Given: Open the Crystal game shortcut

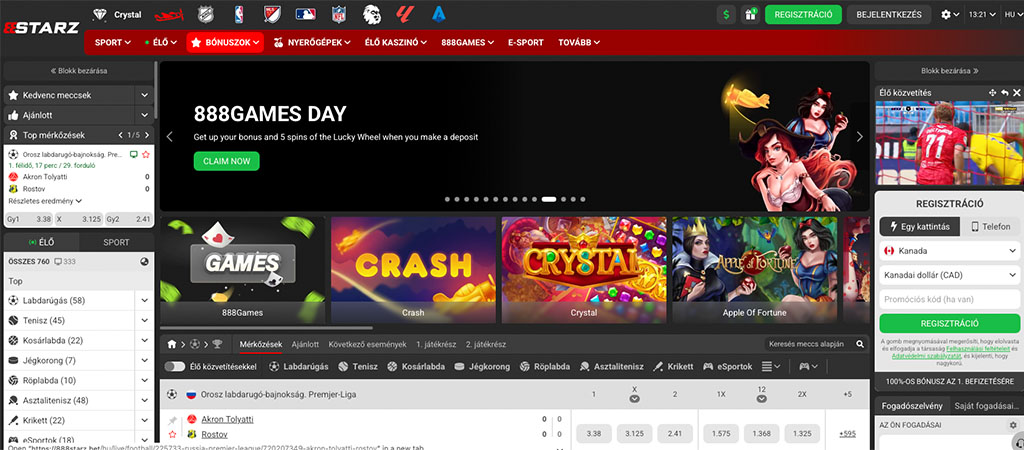Looking at the screenshot, I should pyautogui.click(x=119, y=14).
